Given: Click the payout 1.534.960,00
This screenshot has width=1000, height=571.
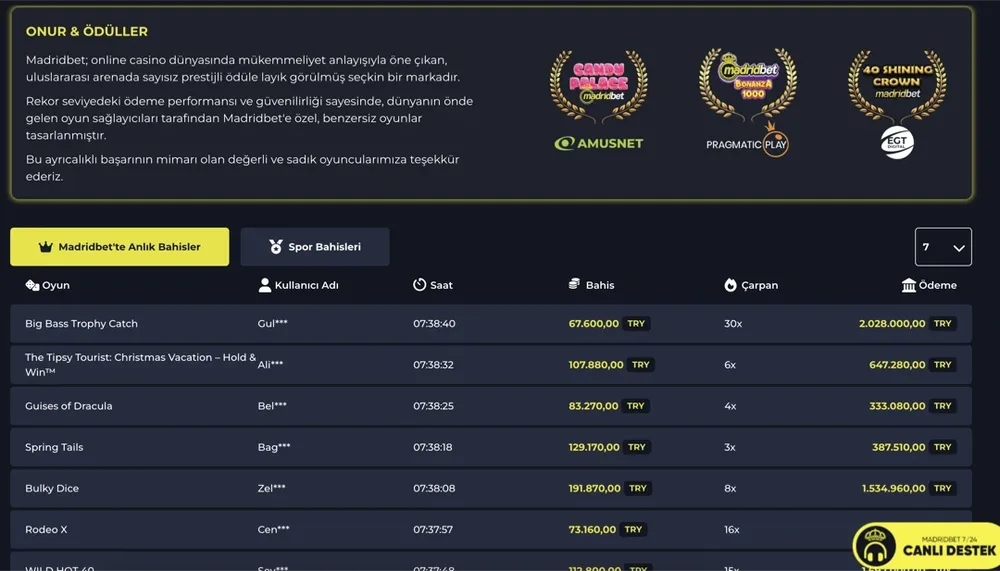Looking at the screenshot, I should click(x=893, y=488).
